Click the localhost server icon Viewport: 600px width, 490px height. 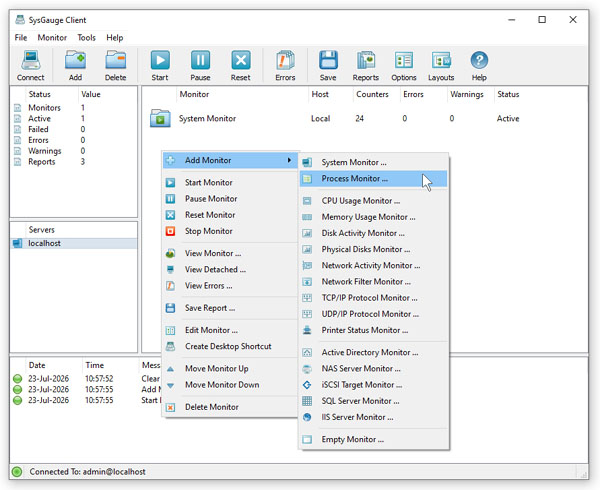pos(18,243)
